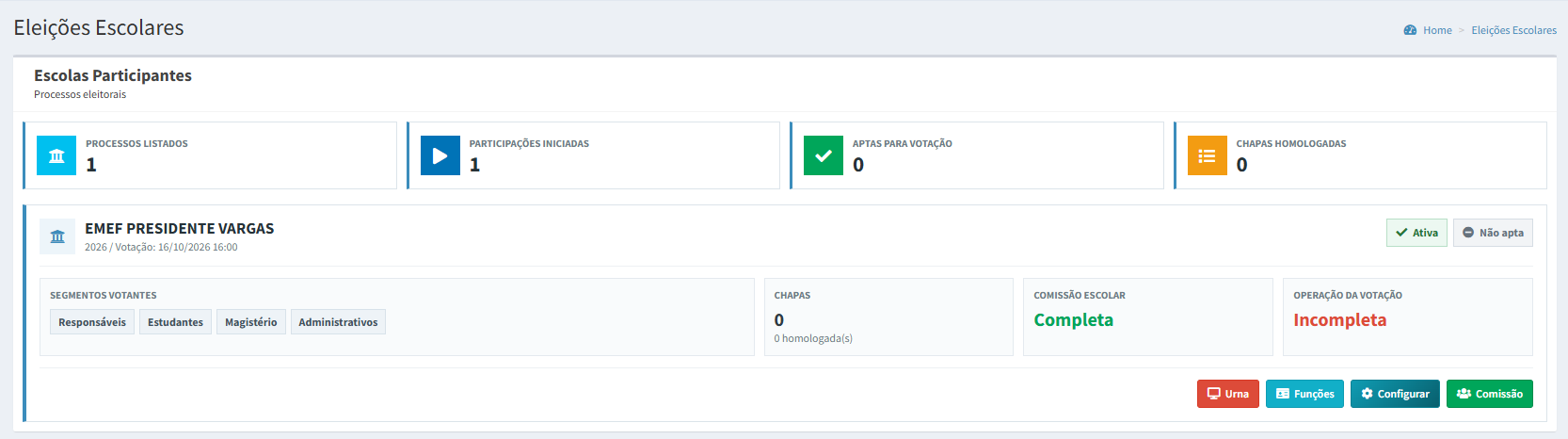Open the Funções button
The image size is (1568, 439).
point(1304,394)
